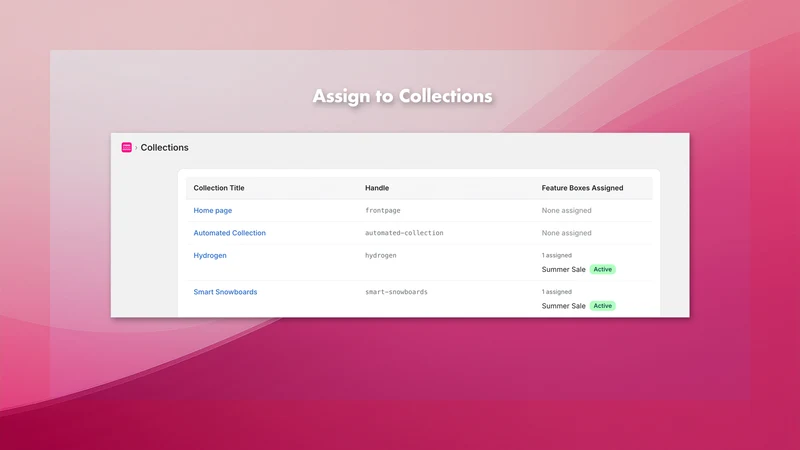
Task: Click Summer Sale in Smart Snowboards row
Action: pos(563,306)
